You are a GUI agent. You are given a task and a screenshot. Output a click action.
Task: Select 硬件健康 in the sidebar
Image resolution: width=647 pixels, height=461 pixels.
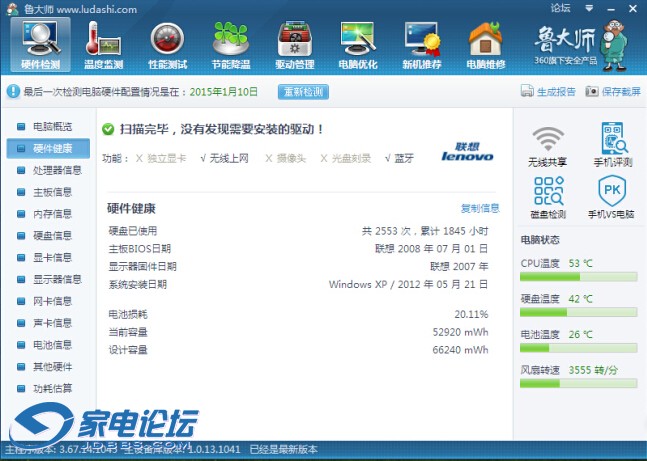click(48, 148)
